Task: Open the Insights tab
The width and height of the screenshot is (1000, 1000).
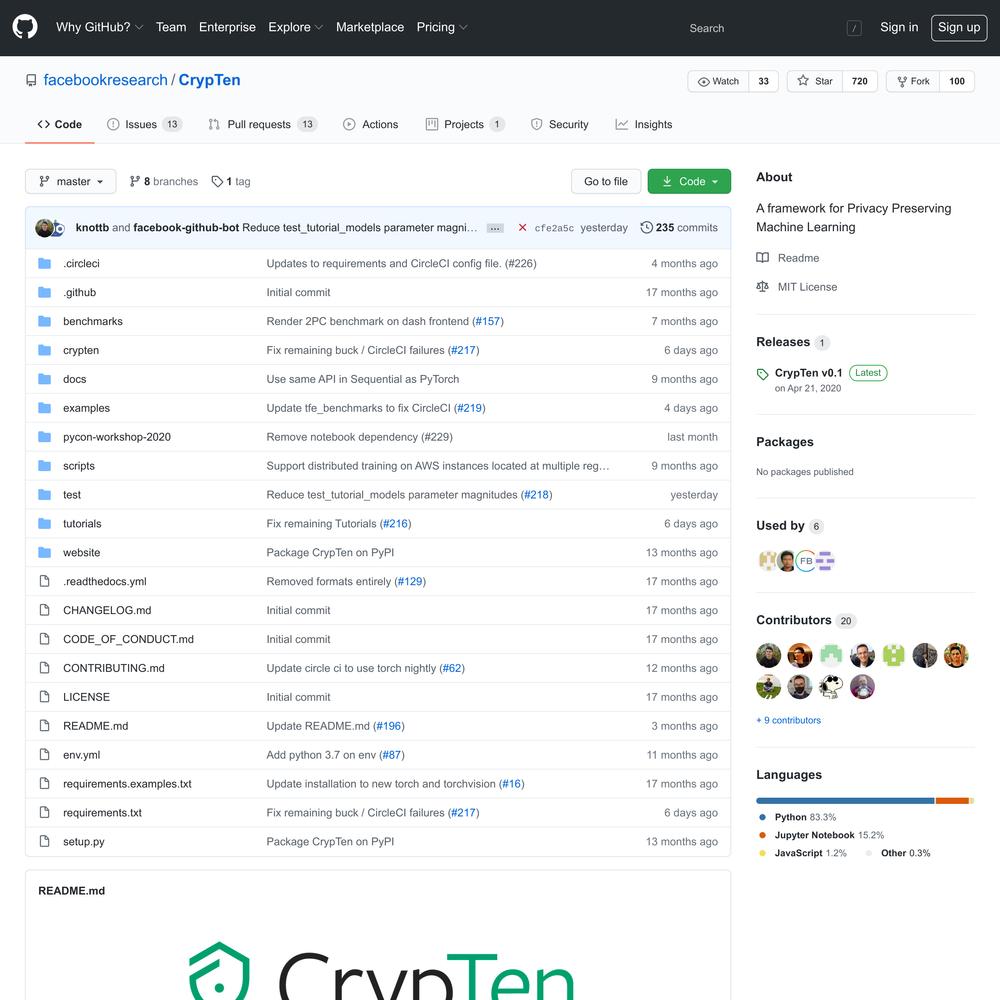Action: 643,124
